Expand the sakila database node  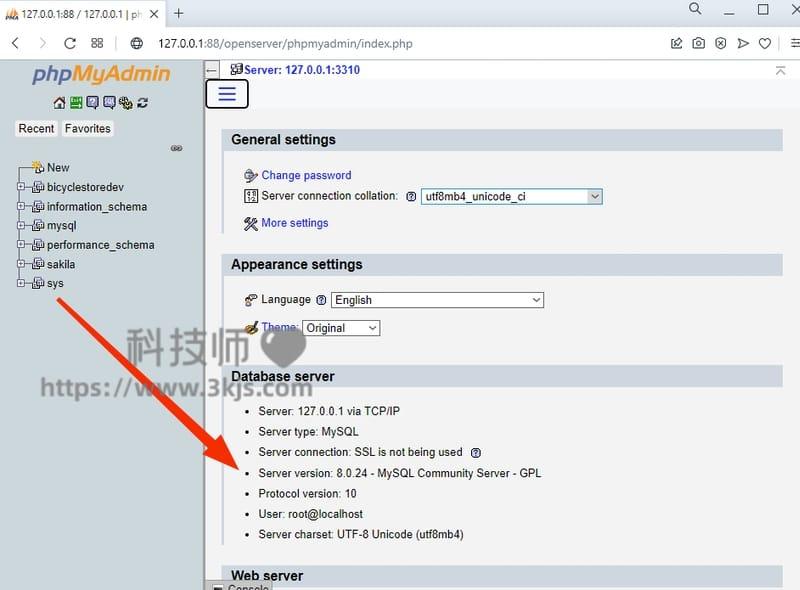pos(21,263)
